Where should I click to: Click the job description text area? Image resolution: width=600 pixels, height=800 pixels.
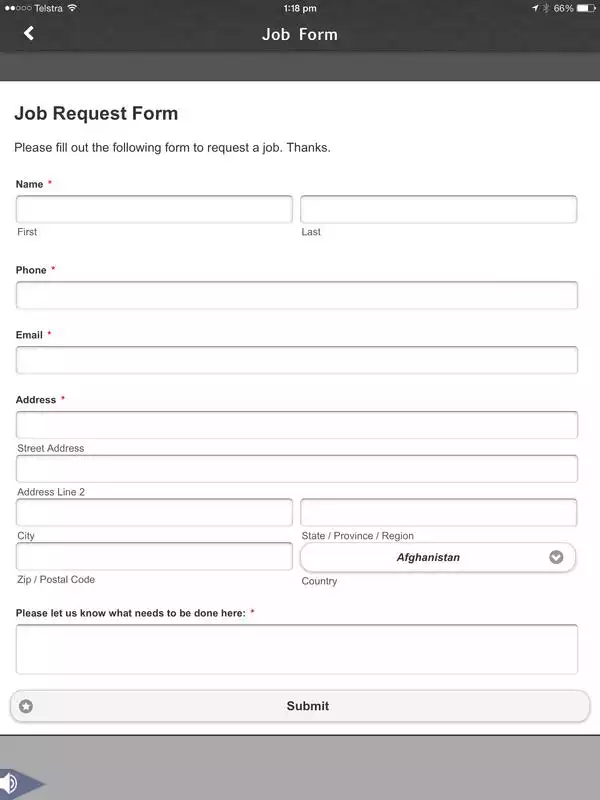coord(297,649)
